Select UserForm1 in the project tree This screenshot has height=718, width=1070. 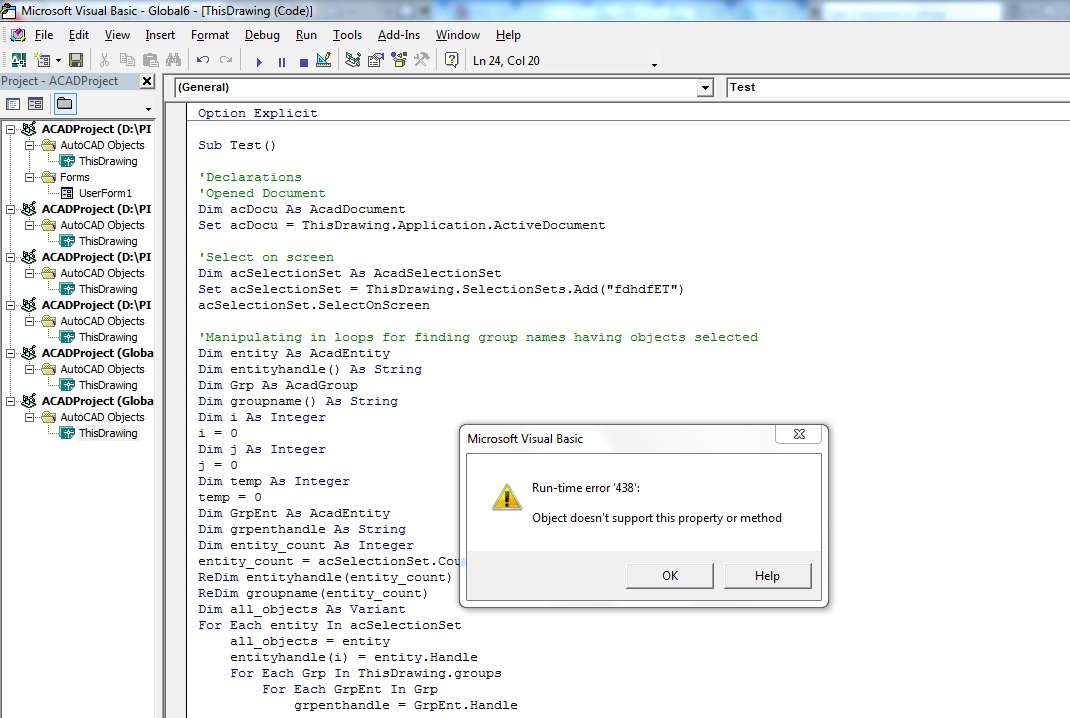coord(105,193)
